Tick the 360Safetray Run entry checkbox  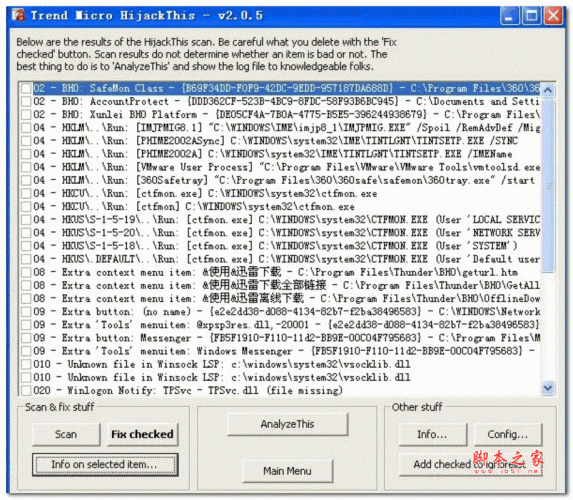click(x=26, y=180)
